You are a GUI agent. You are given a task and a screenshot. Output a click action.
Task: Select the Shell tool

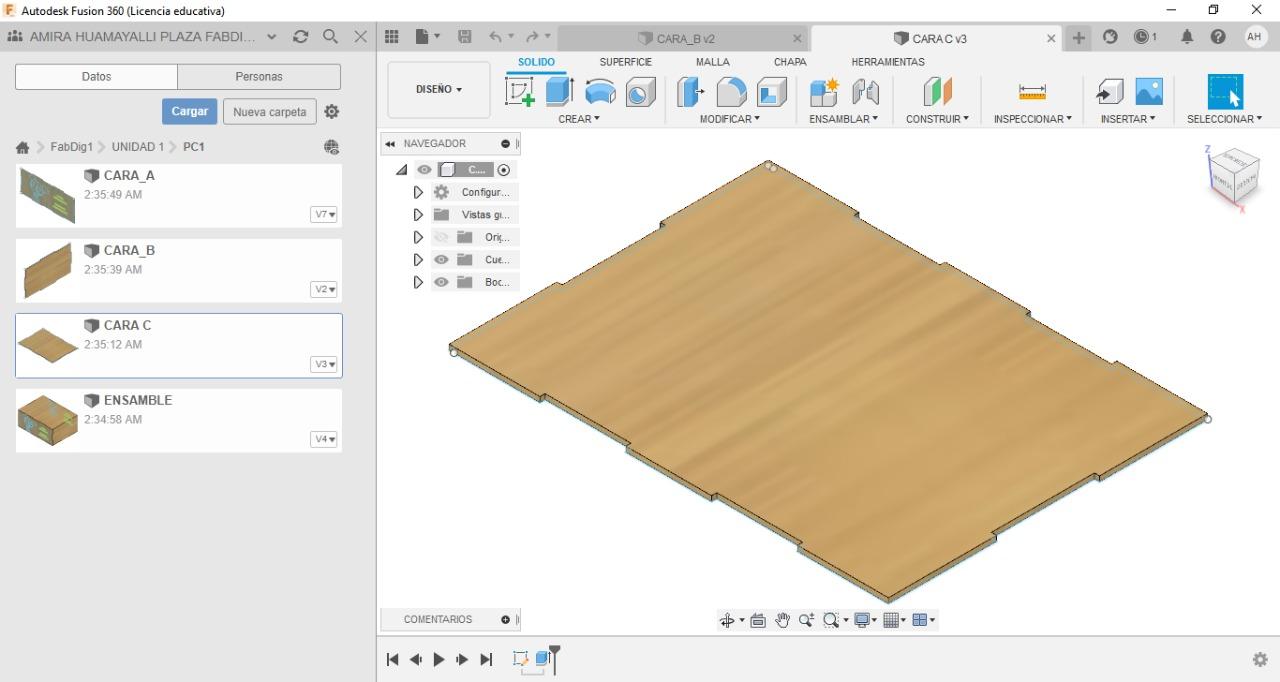771,92
